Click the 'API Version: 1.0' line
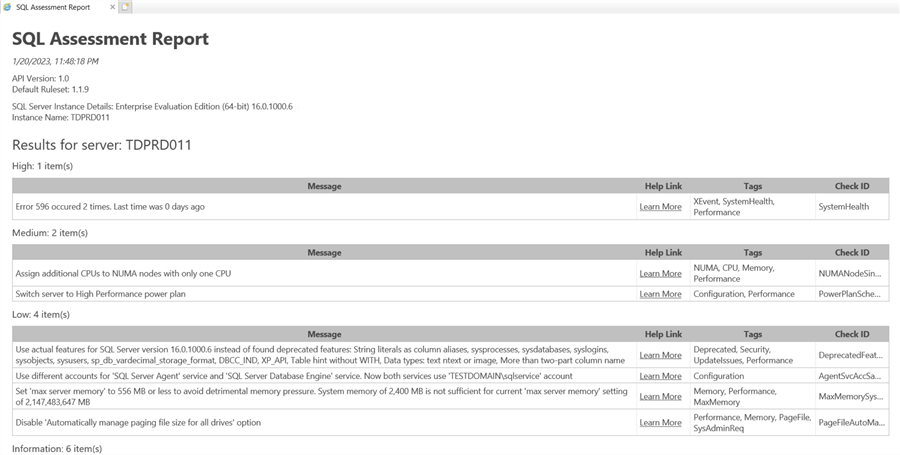The image size is (900, 455). [40, 78]
